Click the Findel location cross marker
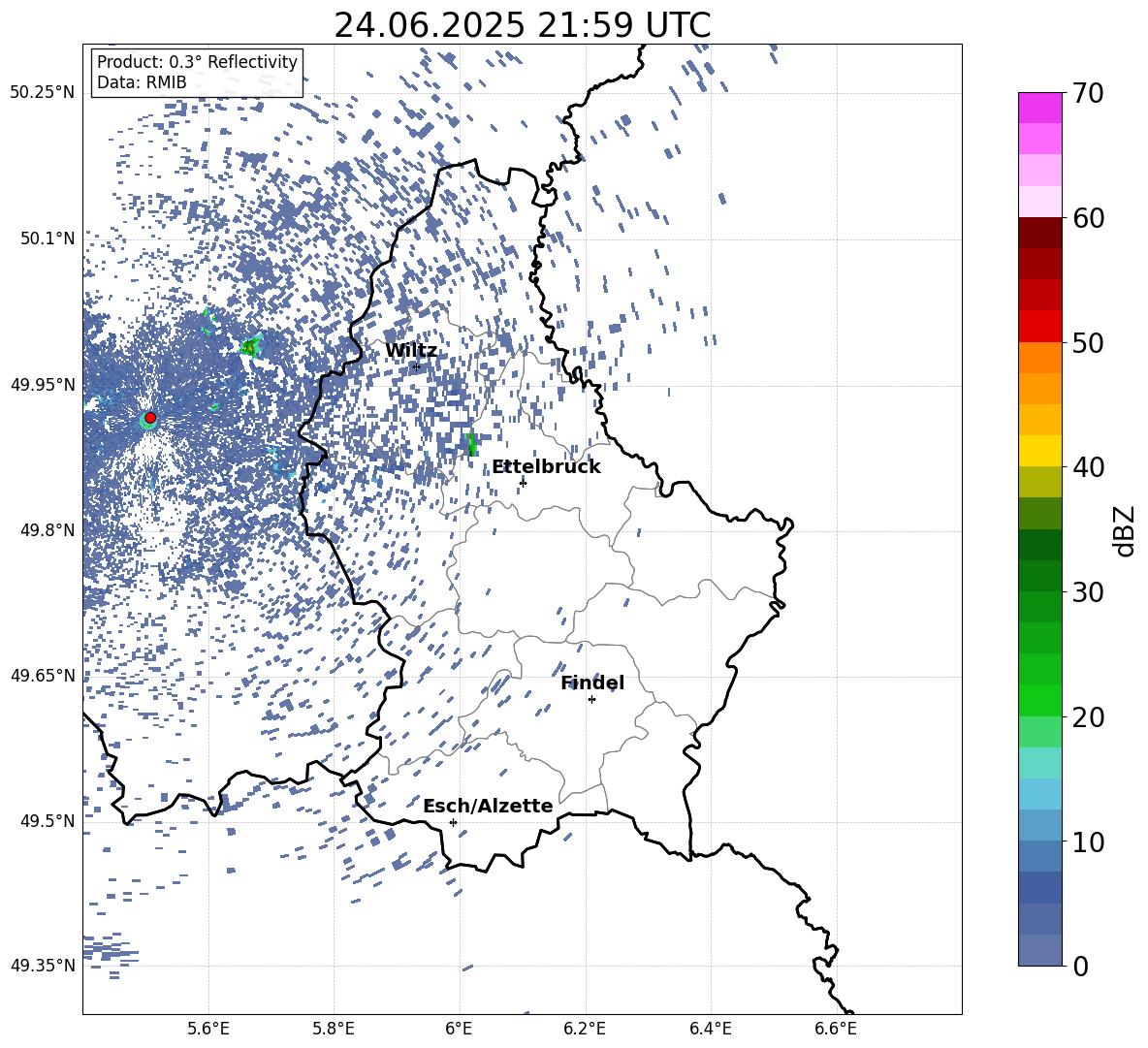Screen dimensions: 1148x1048 (x=591, y=700)
